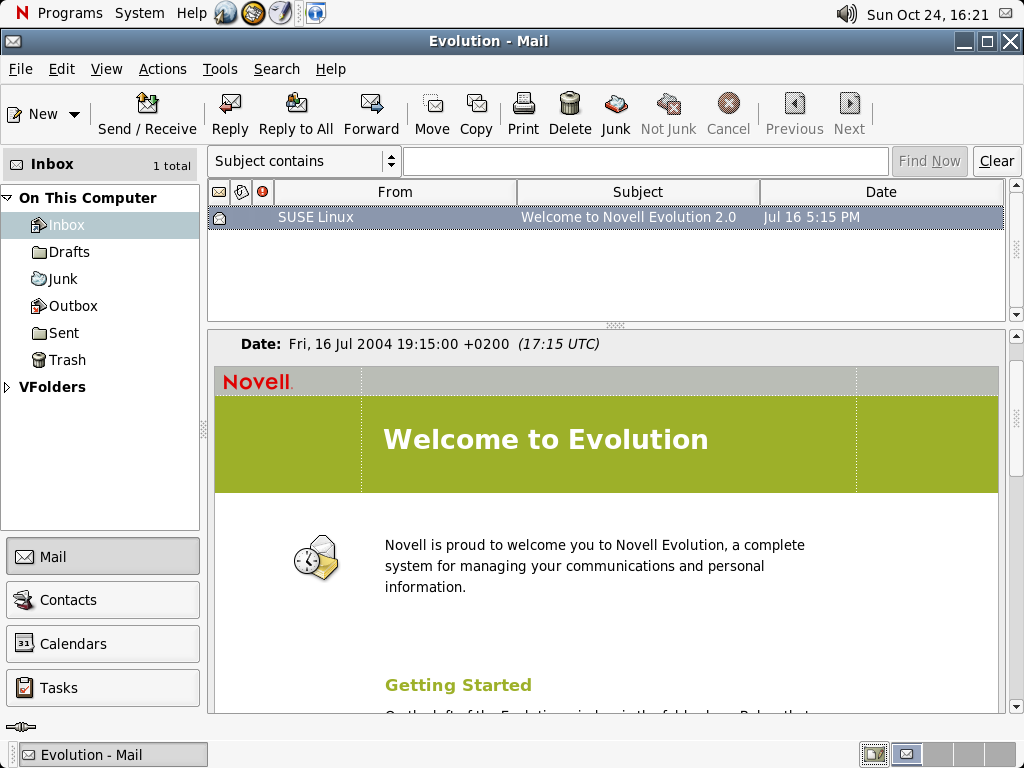Switch to the Contacts component
This screenshot has height=768, width=1024.
(103, 600)
